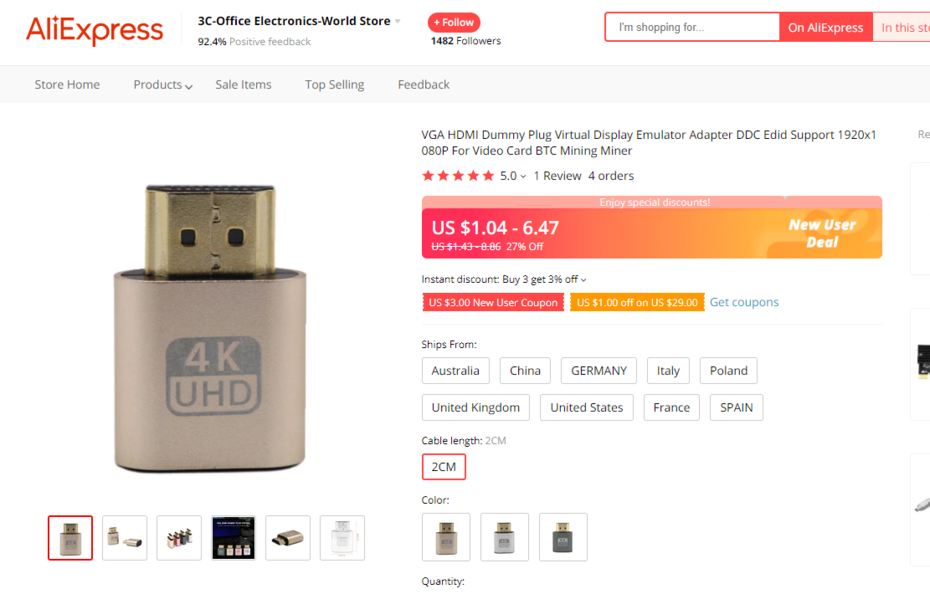930x594 pixels.
Task: Type in the shopping search field
Action: 692,27
